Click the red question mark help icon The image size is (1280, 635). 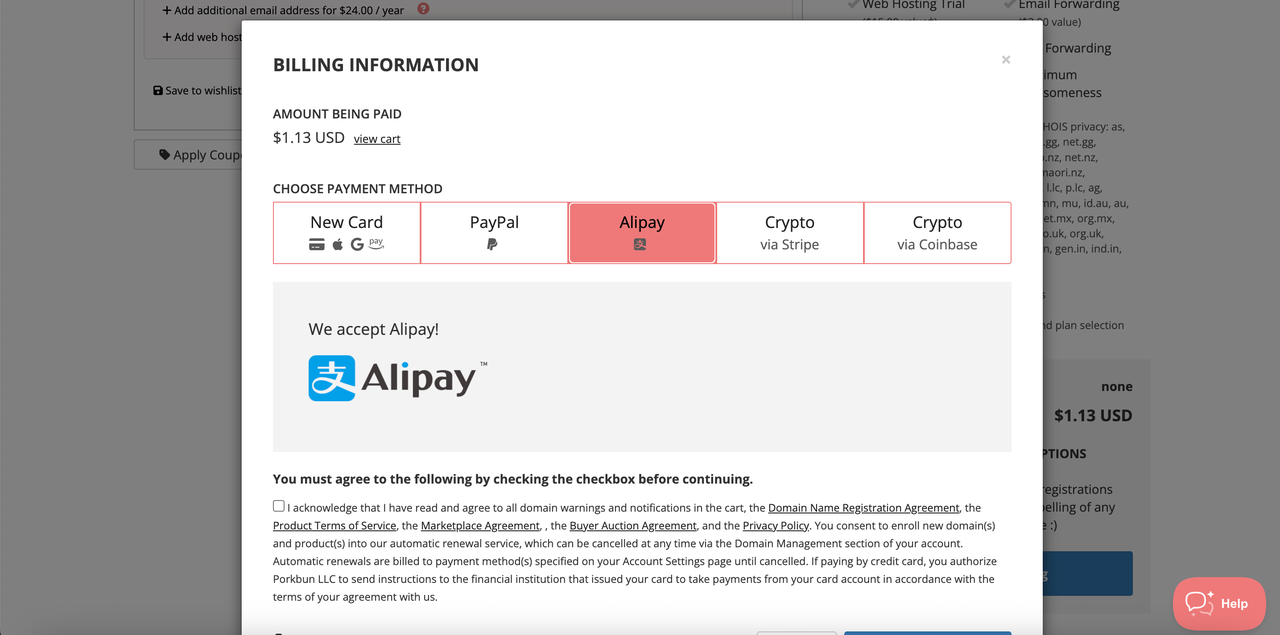pos(423,9)
